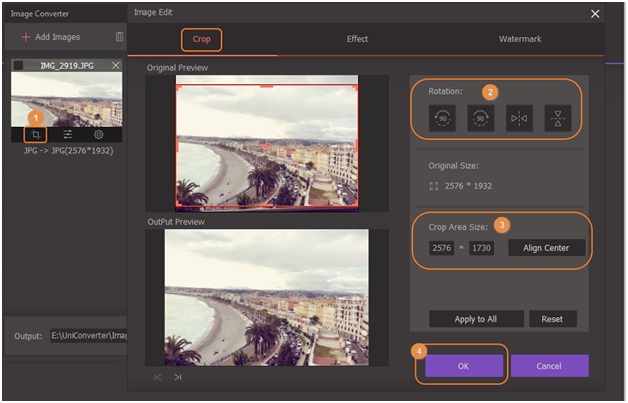Click the crop width field showing 2576
The width and height of the screenshot is (628, 403).
coord(441,248)
